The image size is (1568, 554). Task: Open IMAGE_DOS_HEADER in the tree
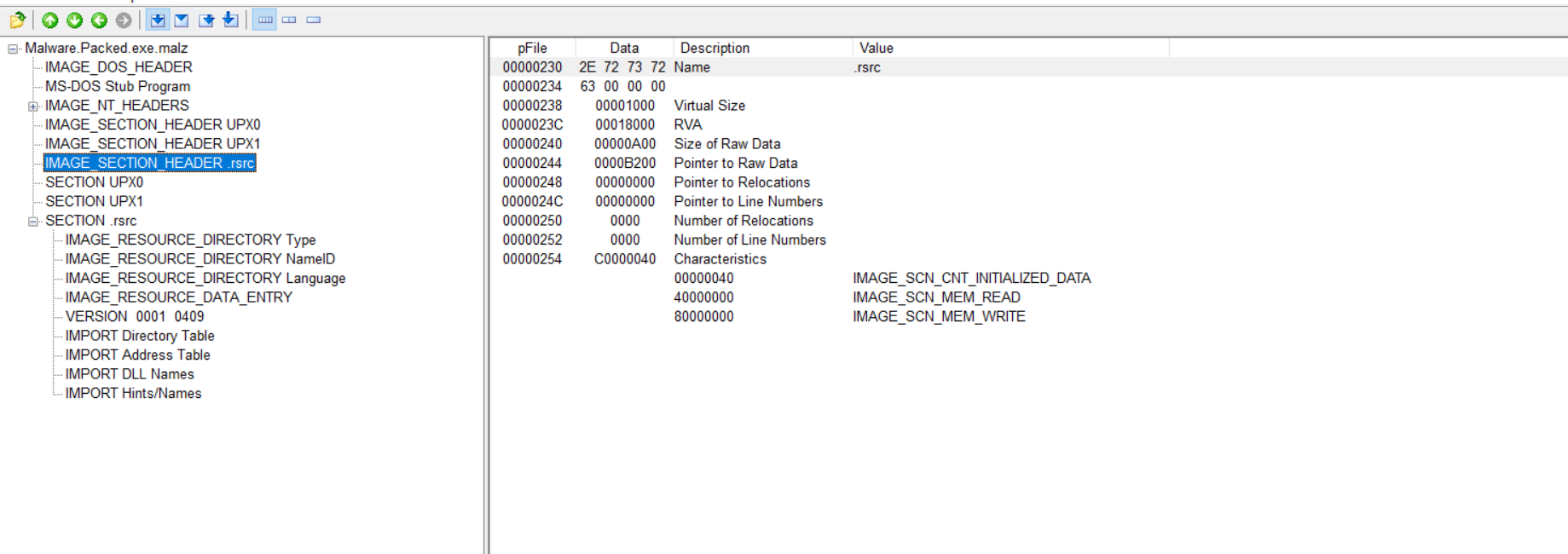119,67
